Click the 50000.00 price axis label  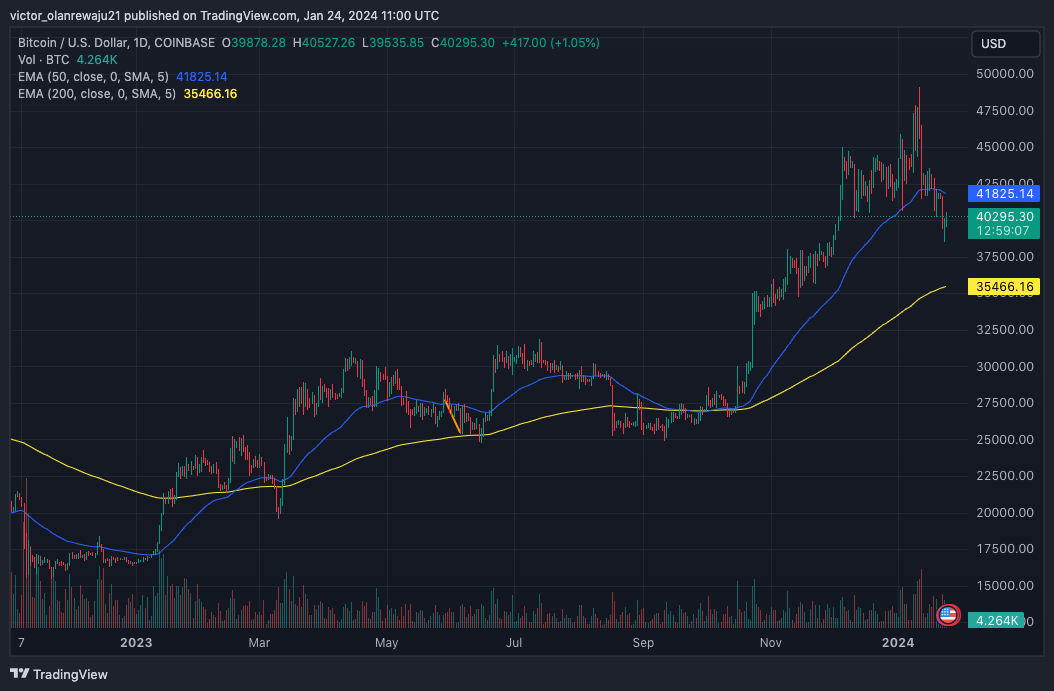click(1005, 74)
